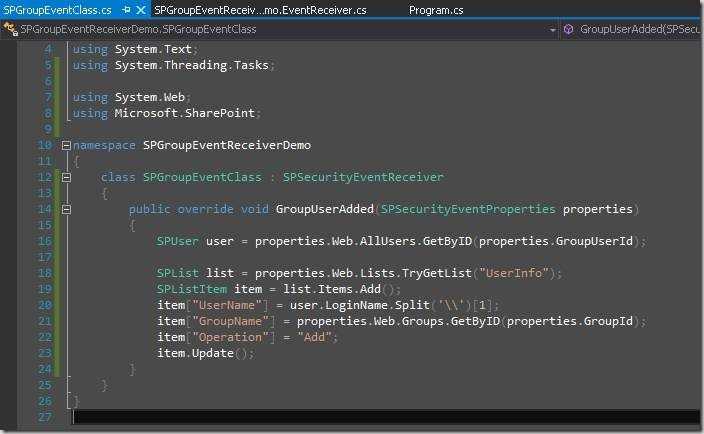
Task: Click the method cube icon beside GroupUserAdded
Action: tap(568, 30)
